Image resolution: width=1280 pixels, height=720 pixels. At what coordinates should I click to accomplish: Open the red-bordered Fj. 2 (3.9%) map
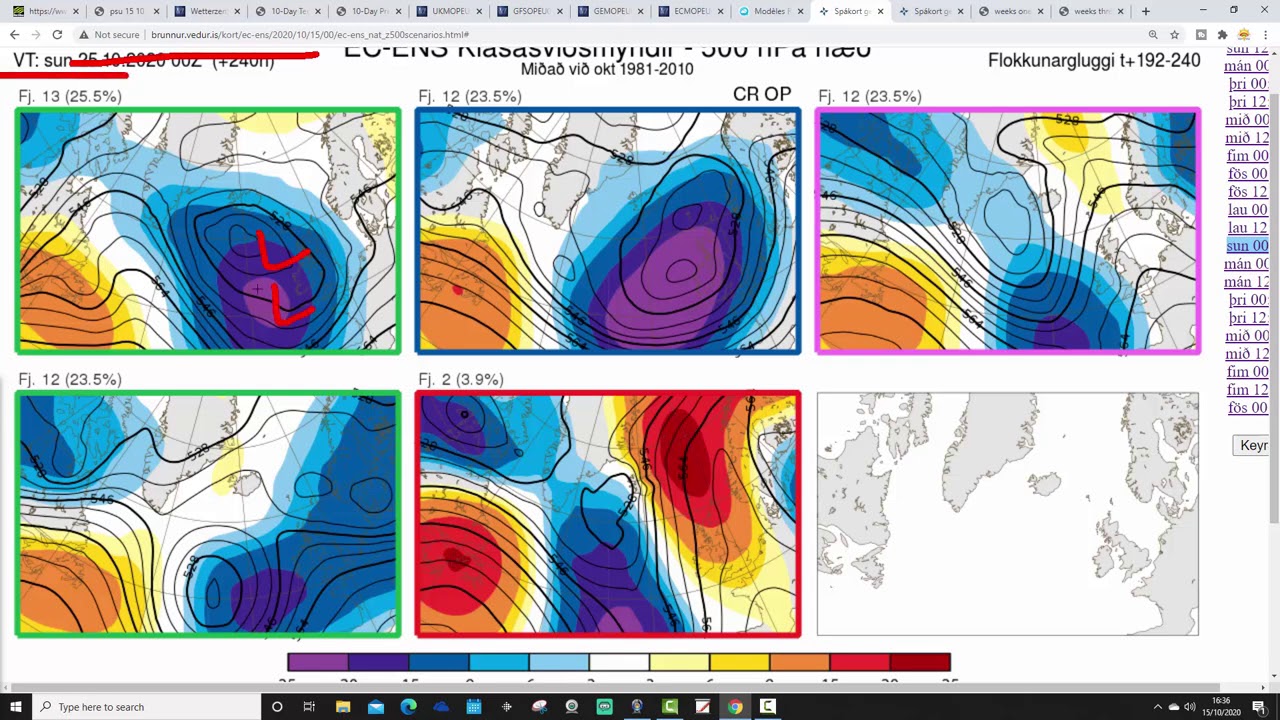click(x=608, y=514)
